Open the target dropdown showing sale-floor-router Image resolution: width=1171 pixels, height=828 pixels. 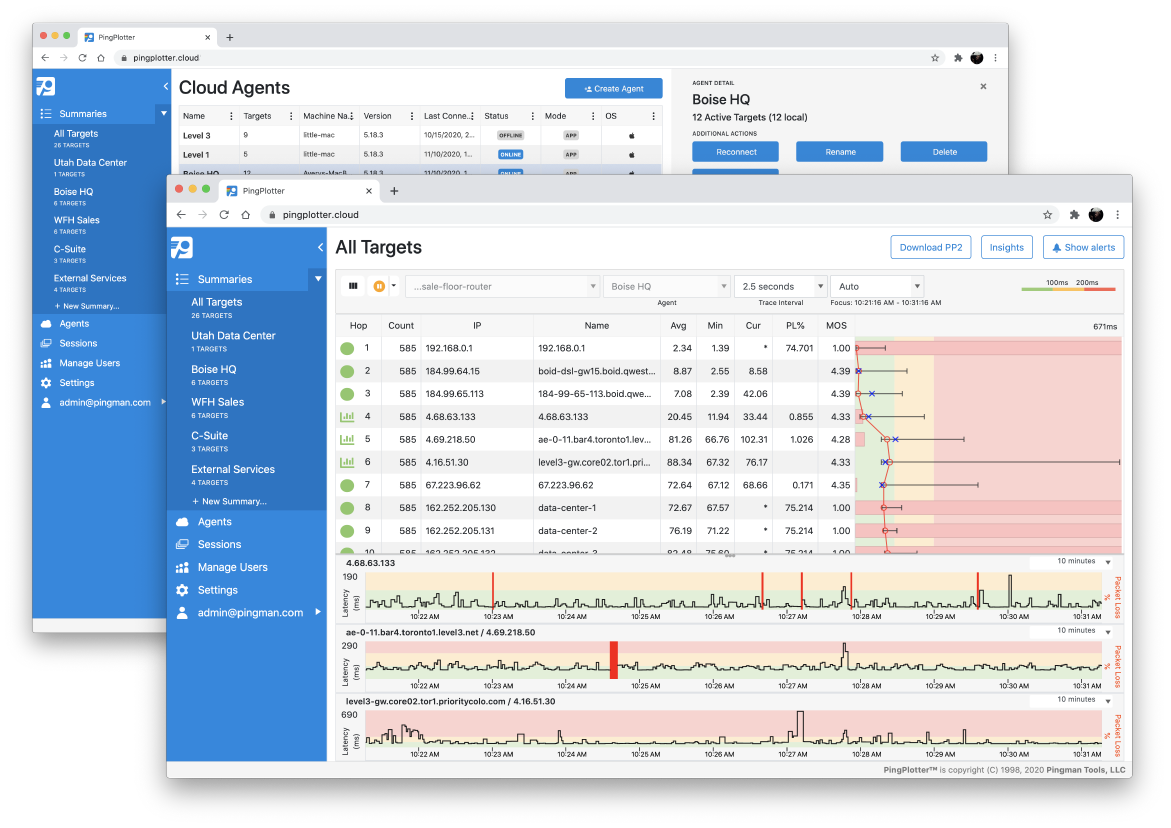pyautogui.click(x=502, y=286)
